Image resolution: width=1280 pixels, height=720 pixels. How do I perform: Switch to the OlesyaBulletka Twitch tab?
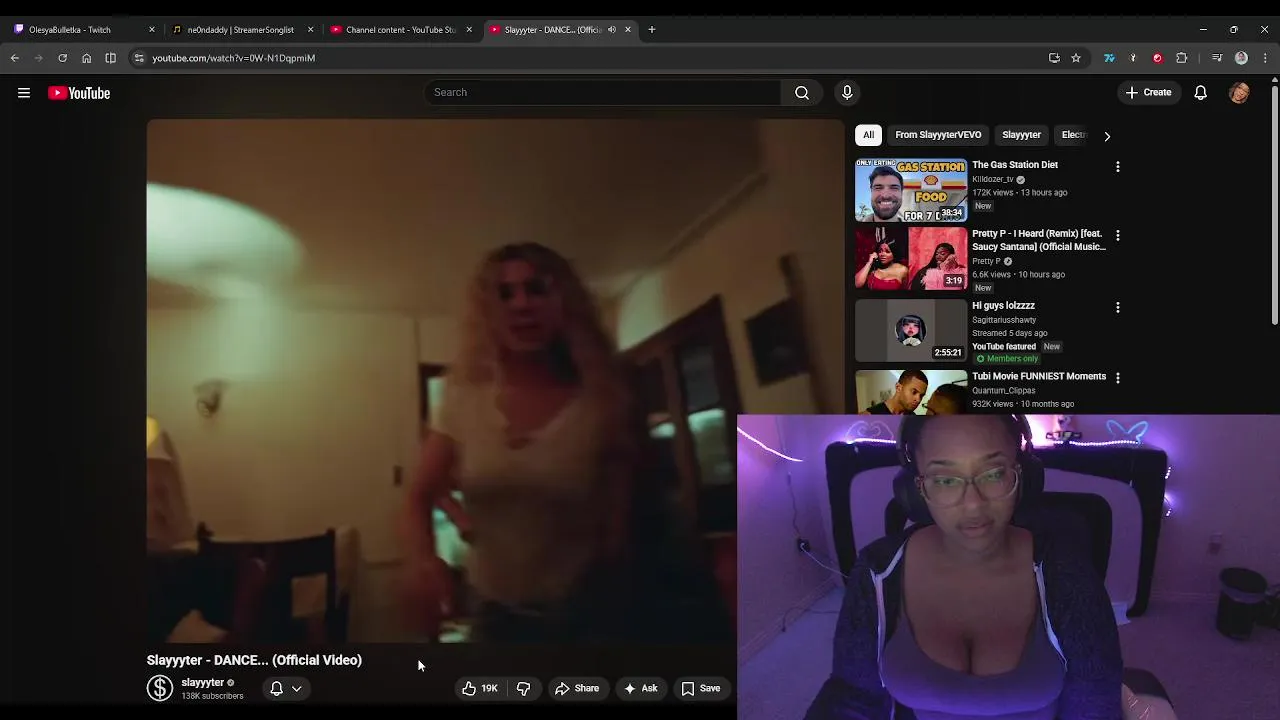coord(80,30)
